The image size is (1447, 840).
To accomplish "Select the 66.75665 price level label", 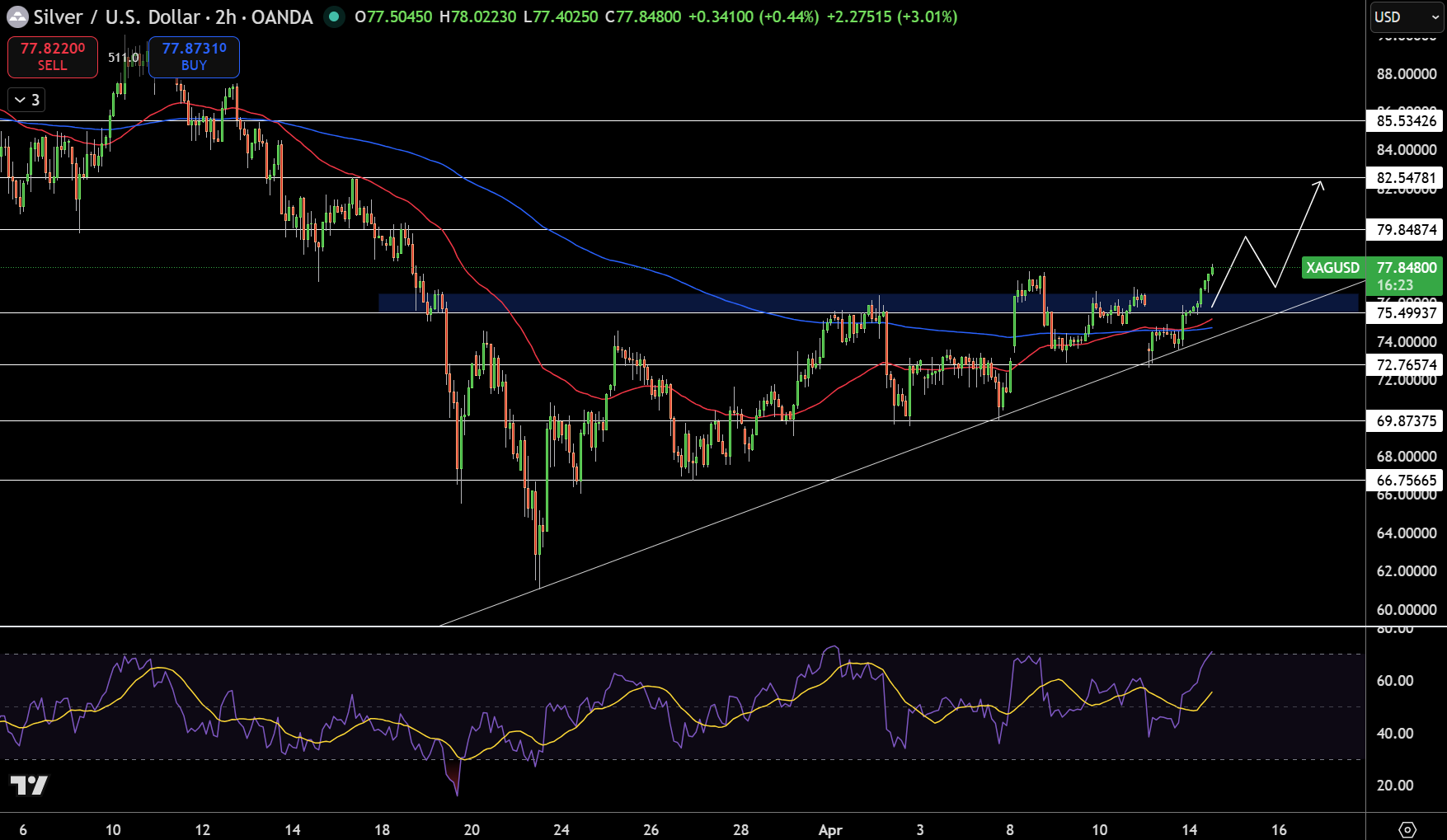I will click(1406, 480).
